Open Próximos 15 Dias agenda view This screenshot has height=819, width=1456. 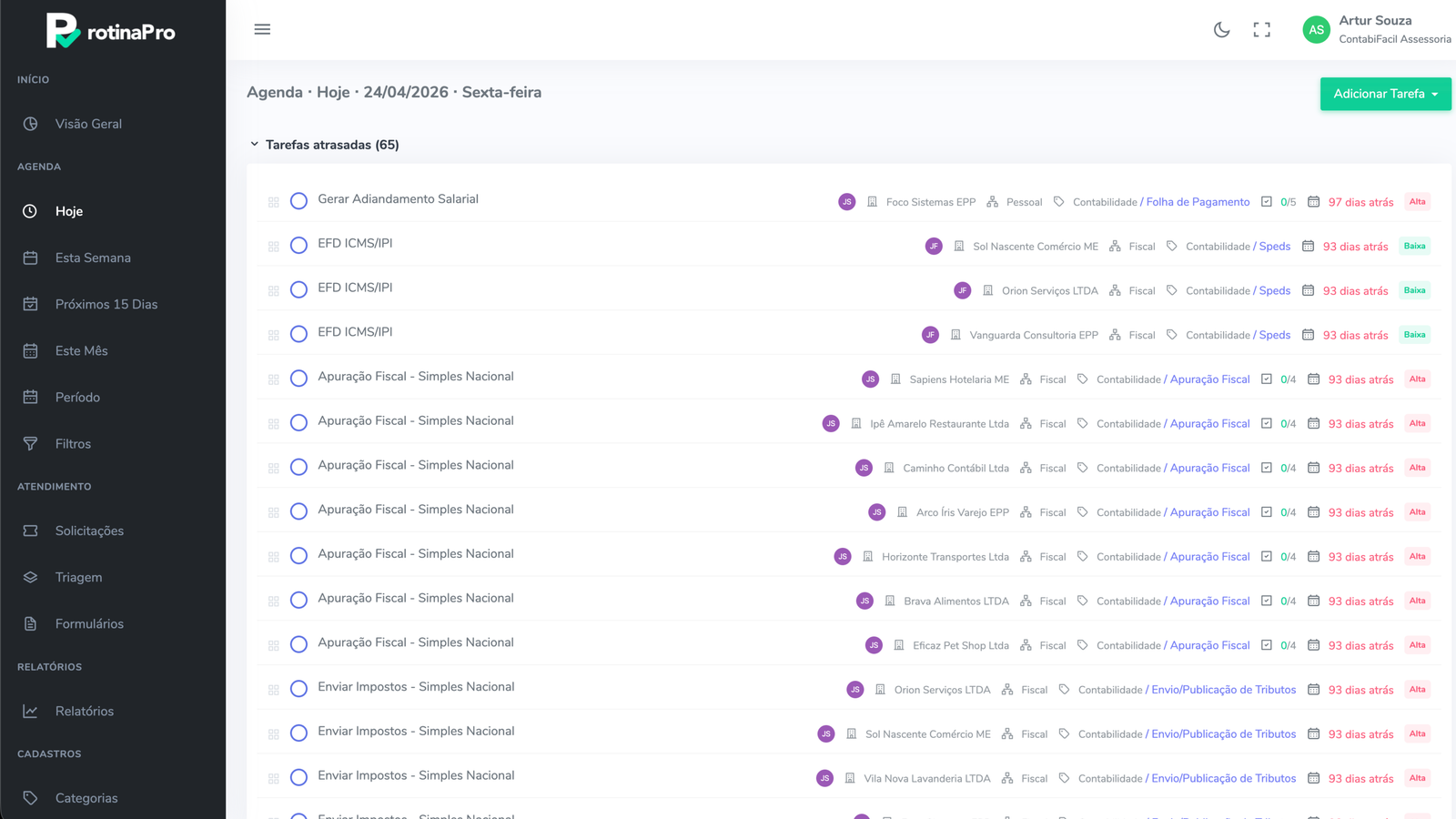[106, 304]
